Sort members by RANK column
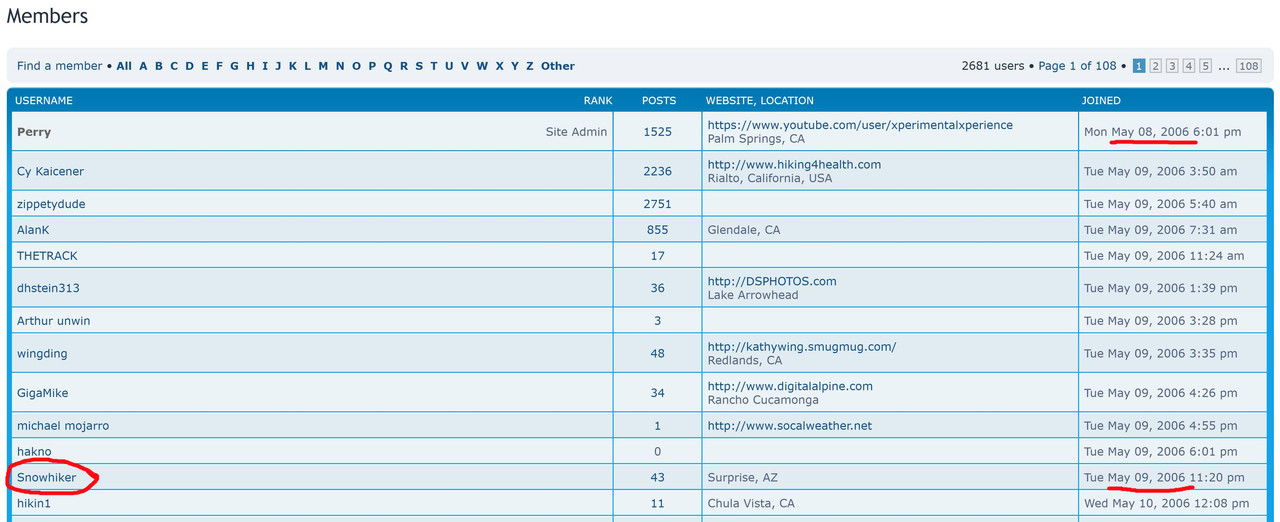 [x=598, y=100]
